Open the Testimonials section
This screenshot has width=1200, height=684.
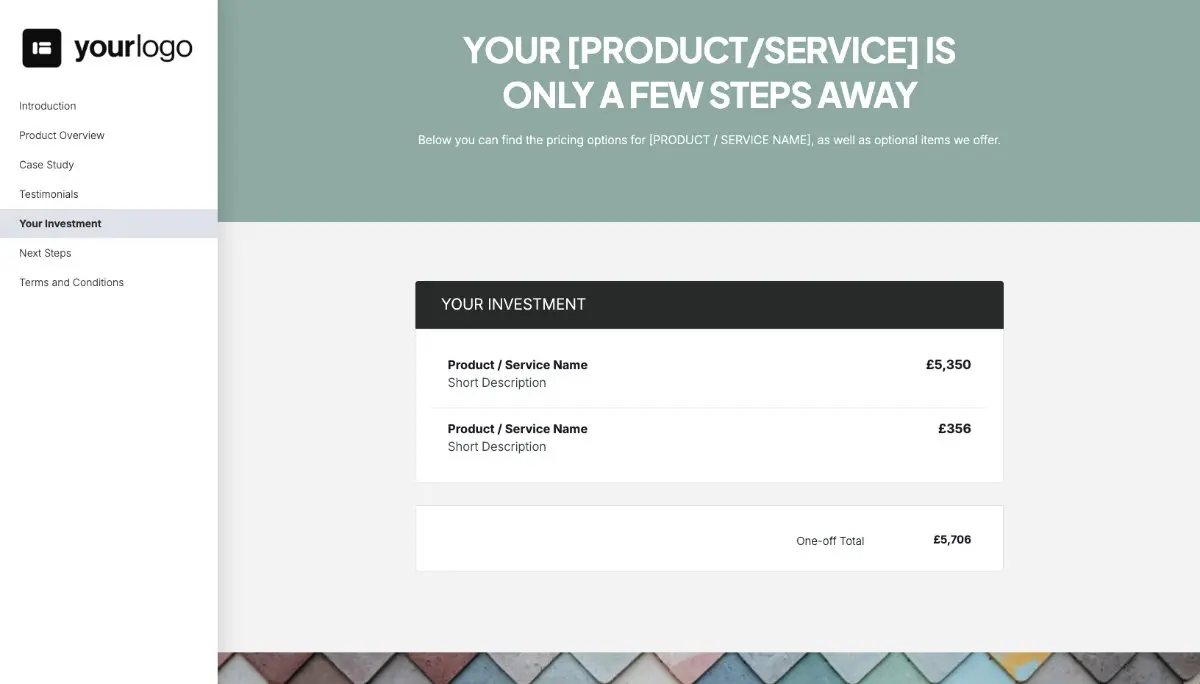click(x=48, y=194)
